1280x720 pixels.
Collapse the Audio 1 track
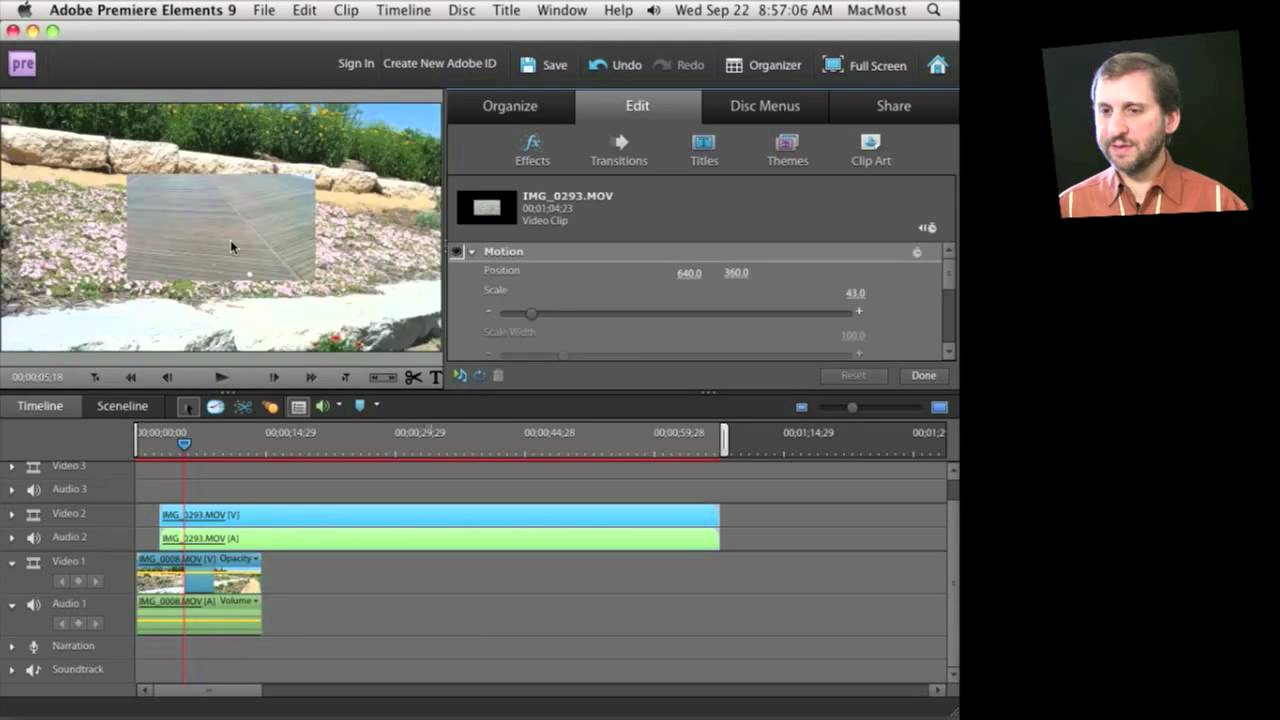coord(12,605)
